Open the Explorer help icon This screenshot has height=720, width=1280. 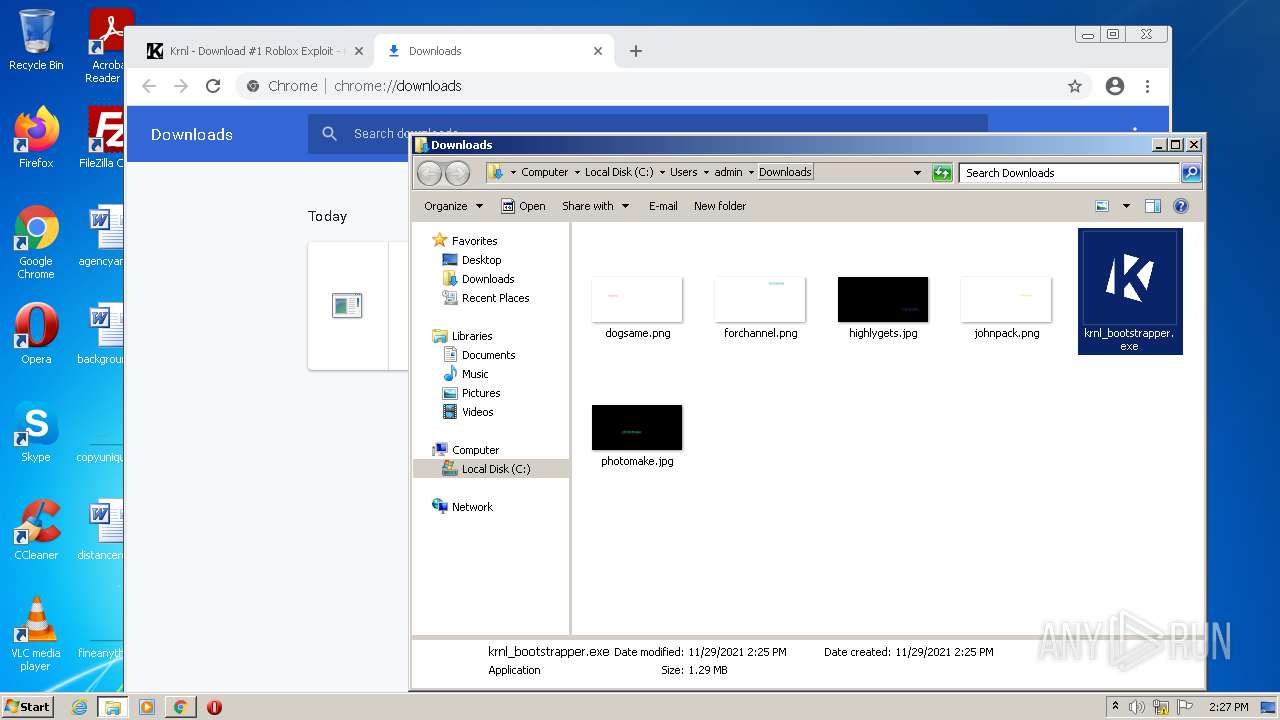pos(1181,206)
